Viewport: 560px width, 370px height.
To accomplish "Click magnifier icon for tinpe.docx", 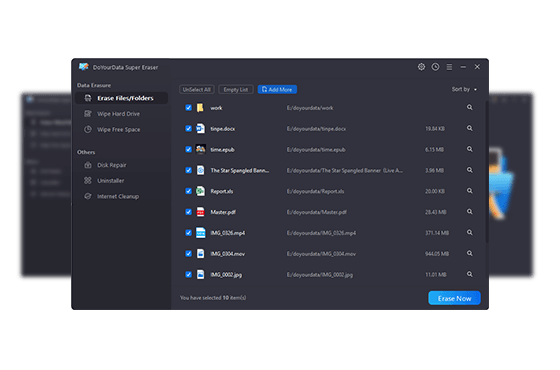I will point(470,128).
